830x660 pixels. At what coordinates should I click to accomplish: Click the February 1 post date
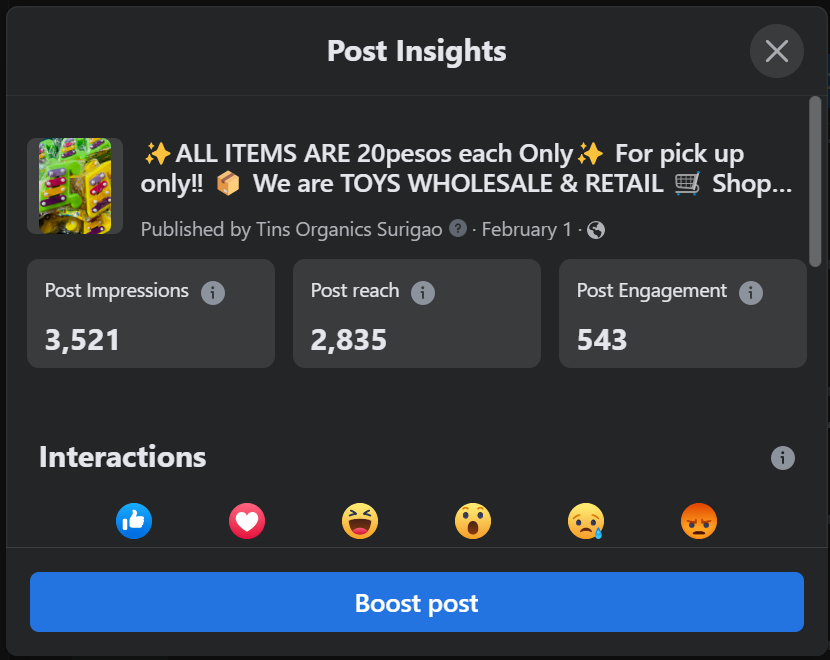(526, 230)
